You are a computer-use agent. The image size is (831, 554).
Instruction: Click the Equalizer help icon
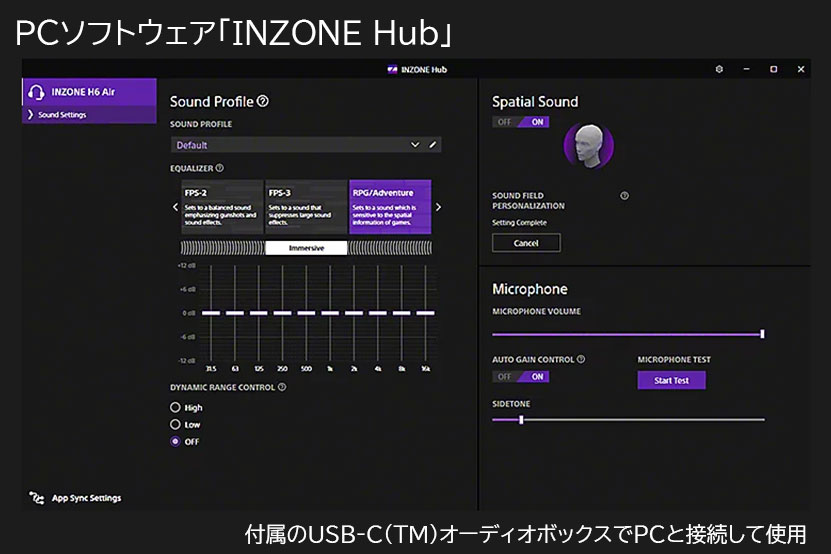(219, 168)
